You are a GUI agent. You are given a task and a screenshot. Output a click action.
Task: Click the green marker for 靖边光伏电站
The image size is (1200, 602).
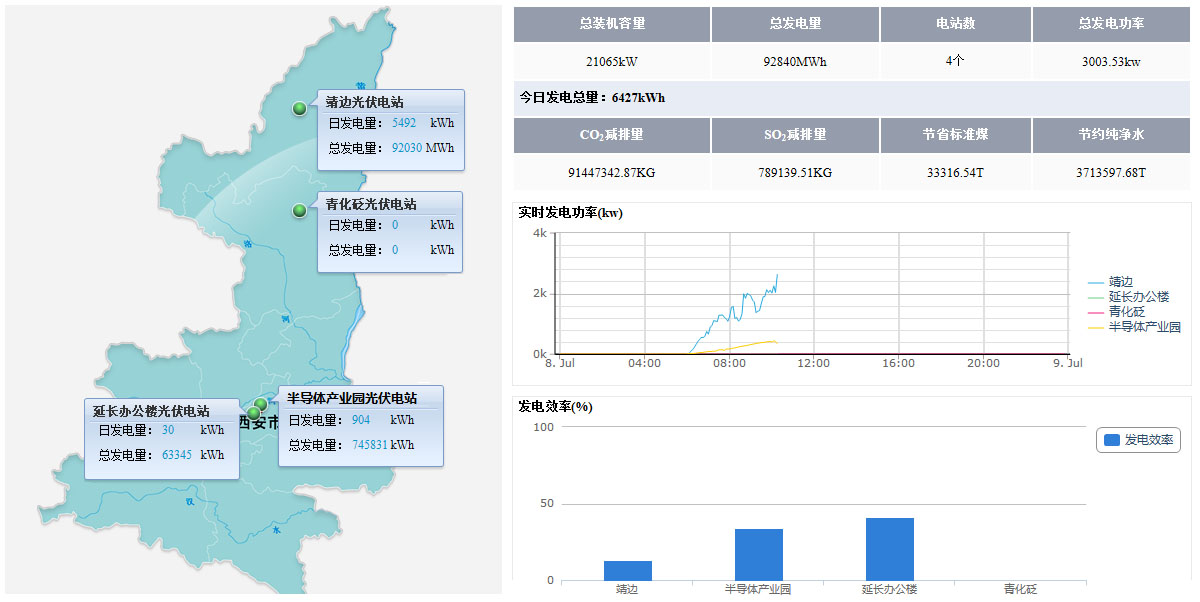(299, 108)
